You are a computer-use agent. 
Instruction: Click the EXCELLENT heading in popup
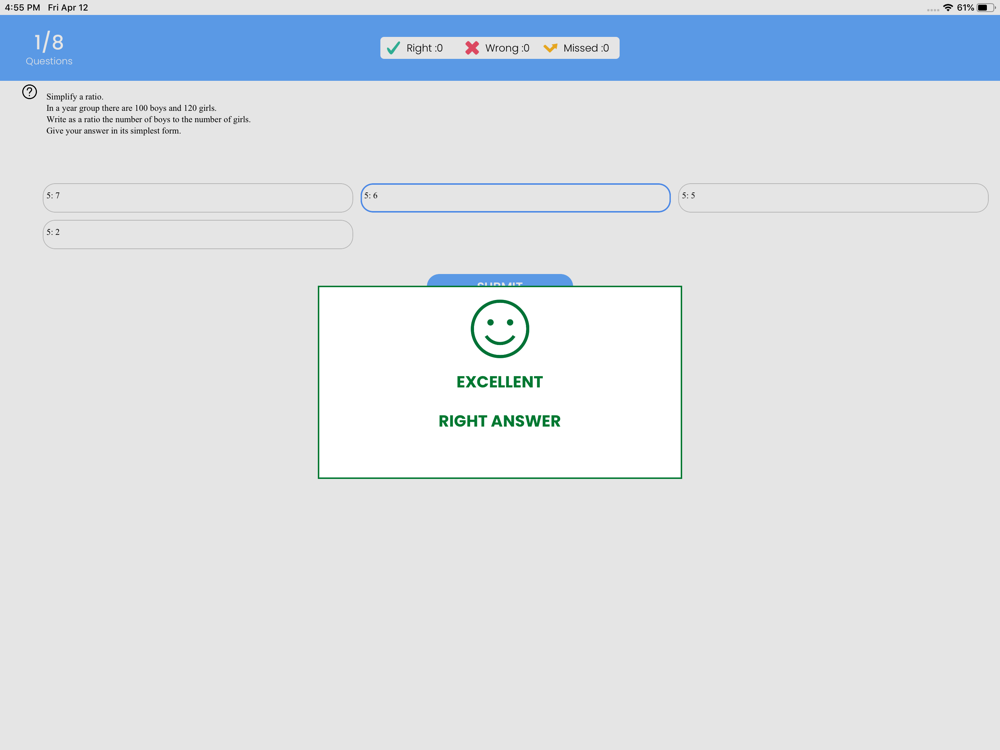[499, 382]
